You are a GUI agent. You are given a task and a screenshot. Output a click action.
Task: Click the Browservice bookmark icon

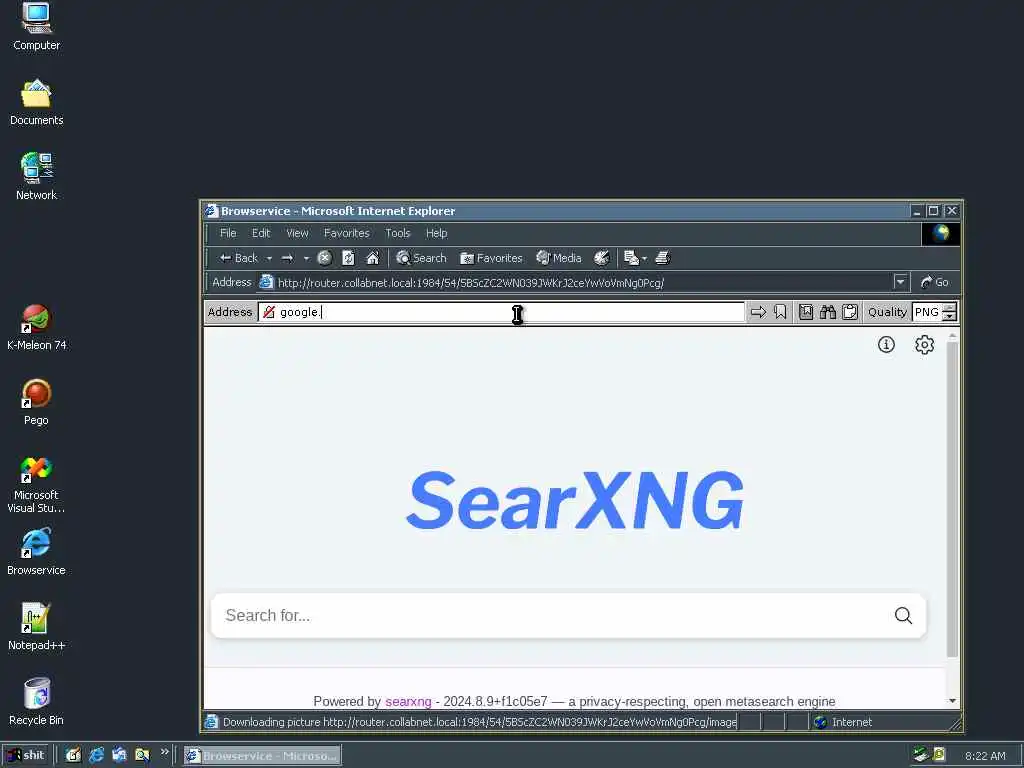click(780, 312)
